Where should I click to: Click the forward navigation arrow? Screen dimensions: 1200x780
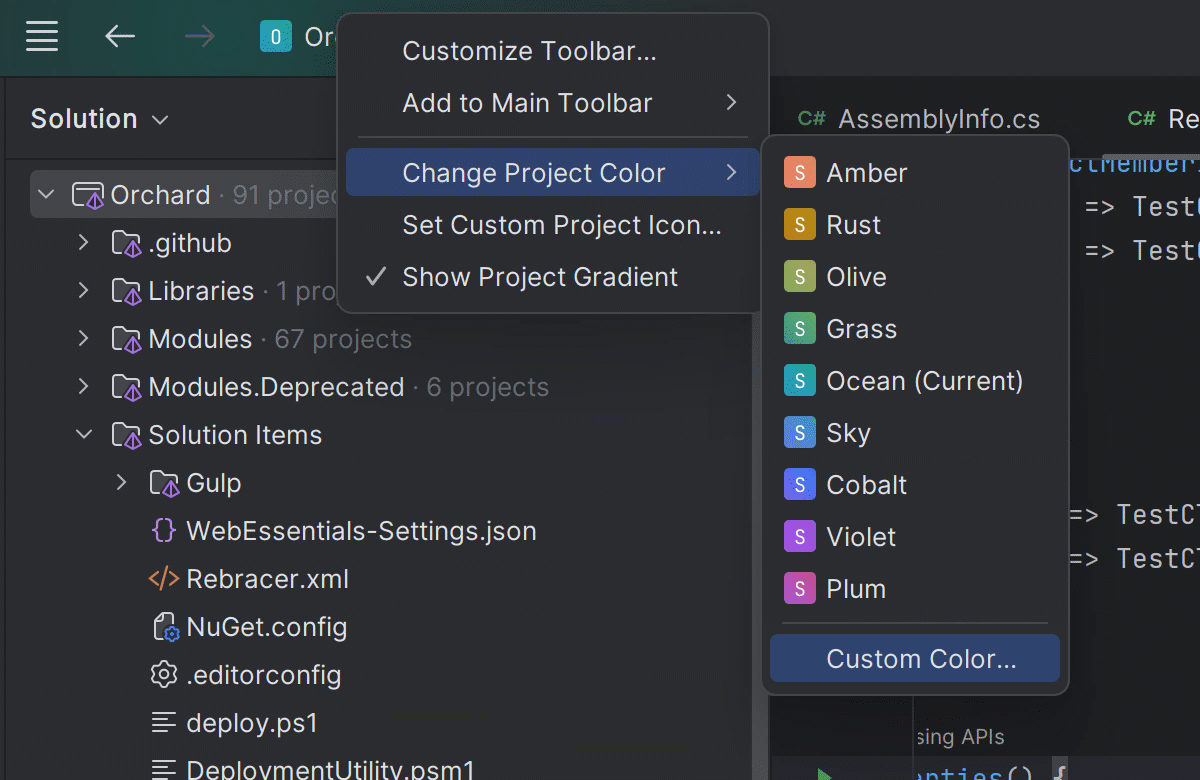tap(200, 37)
